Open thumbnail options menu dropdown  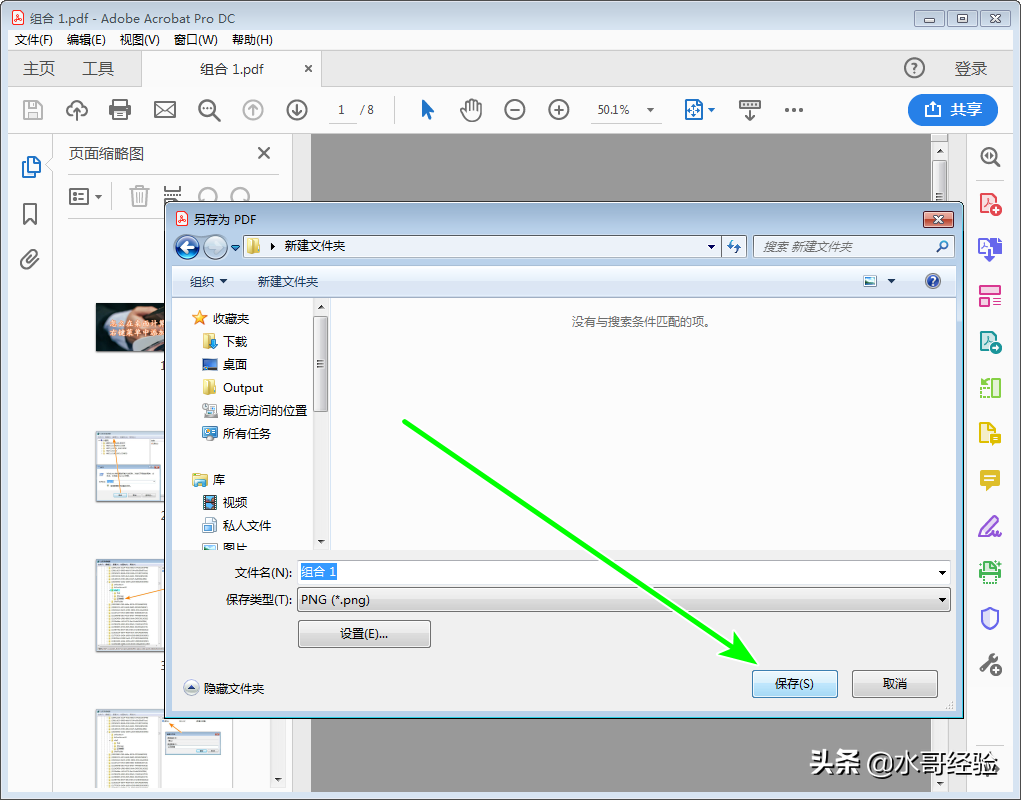[x=86, y=196]
